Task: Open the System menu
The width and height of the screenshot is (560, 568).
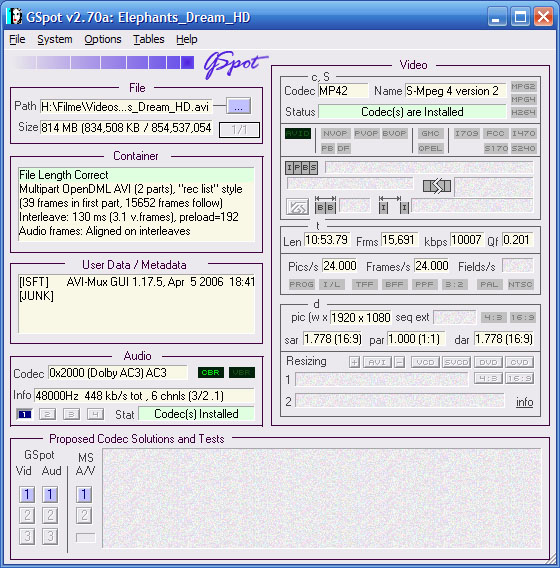Action: click(55, 39)
